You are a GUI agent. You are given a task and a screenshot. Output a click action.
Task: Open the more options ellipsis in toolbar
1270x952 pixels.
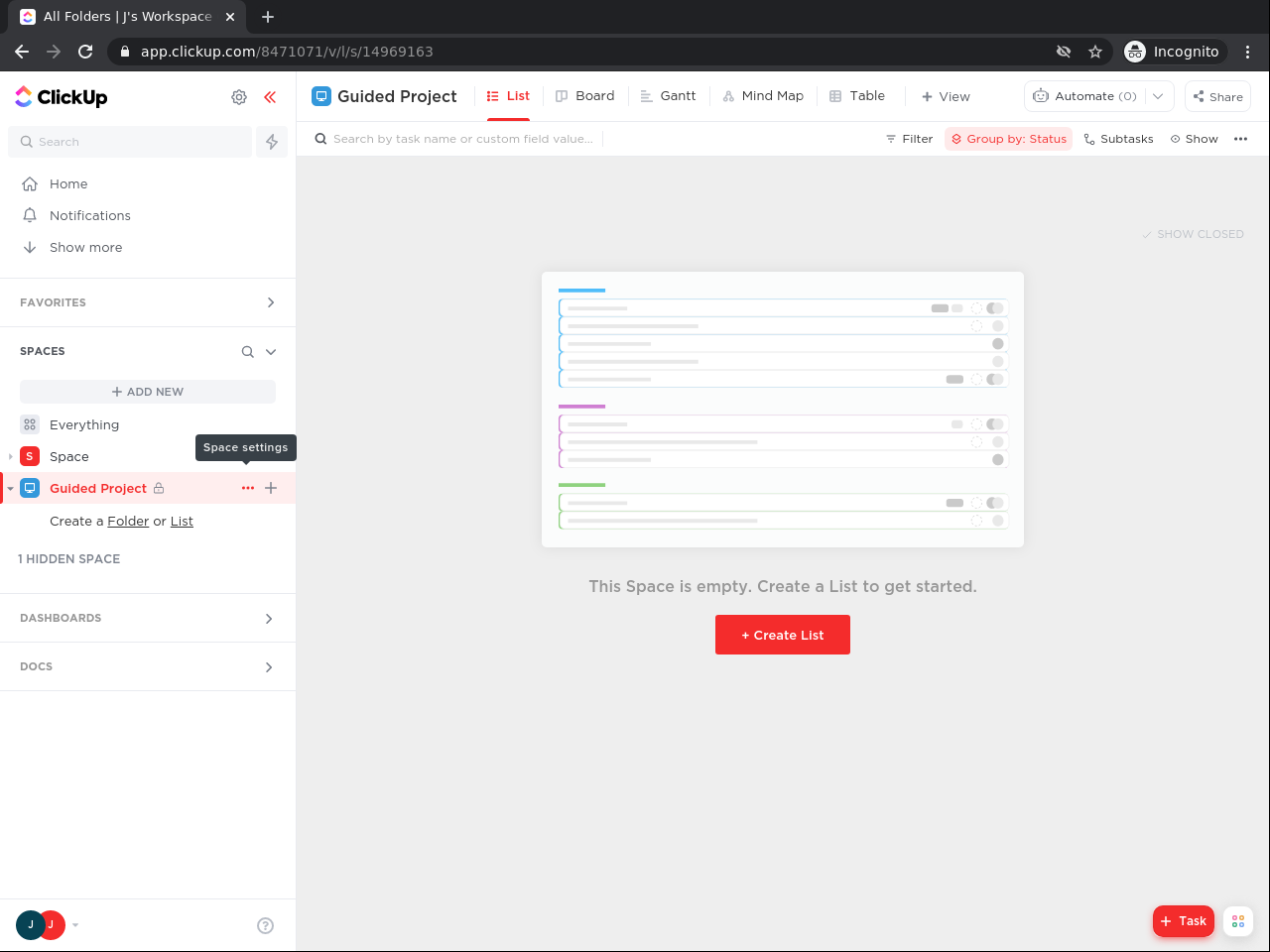[1240, 139]
